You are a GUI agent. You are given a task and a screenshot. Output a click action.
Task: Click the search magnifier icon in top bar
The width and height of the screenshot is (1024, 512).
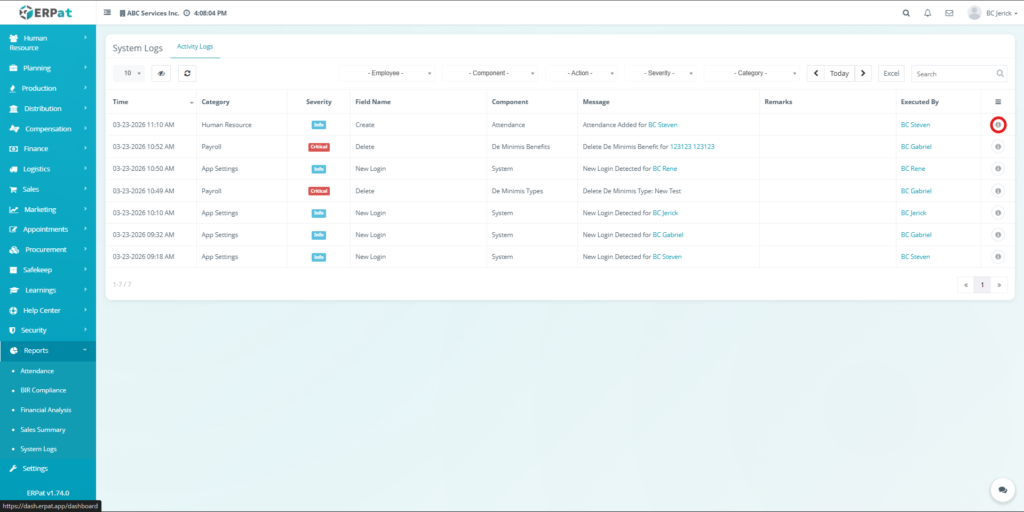[x=906, y=13]
